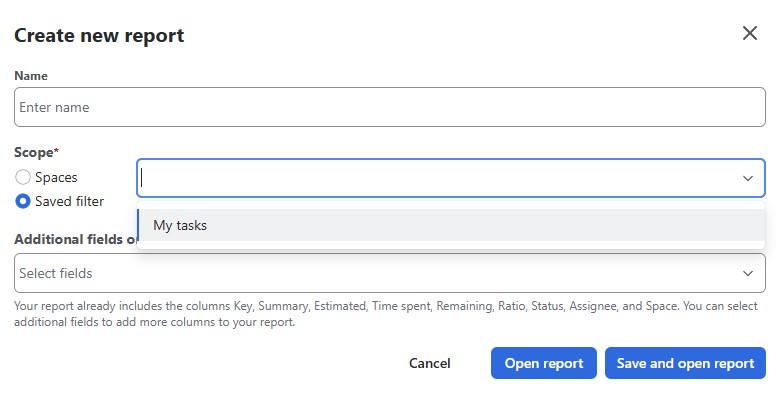Viewport: 780px width, 400px height.
Task: Close the Create new report dialog
Action: coord(750,33)
